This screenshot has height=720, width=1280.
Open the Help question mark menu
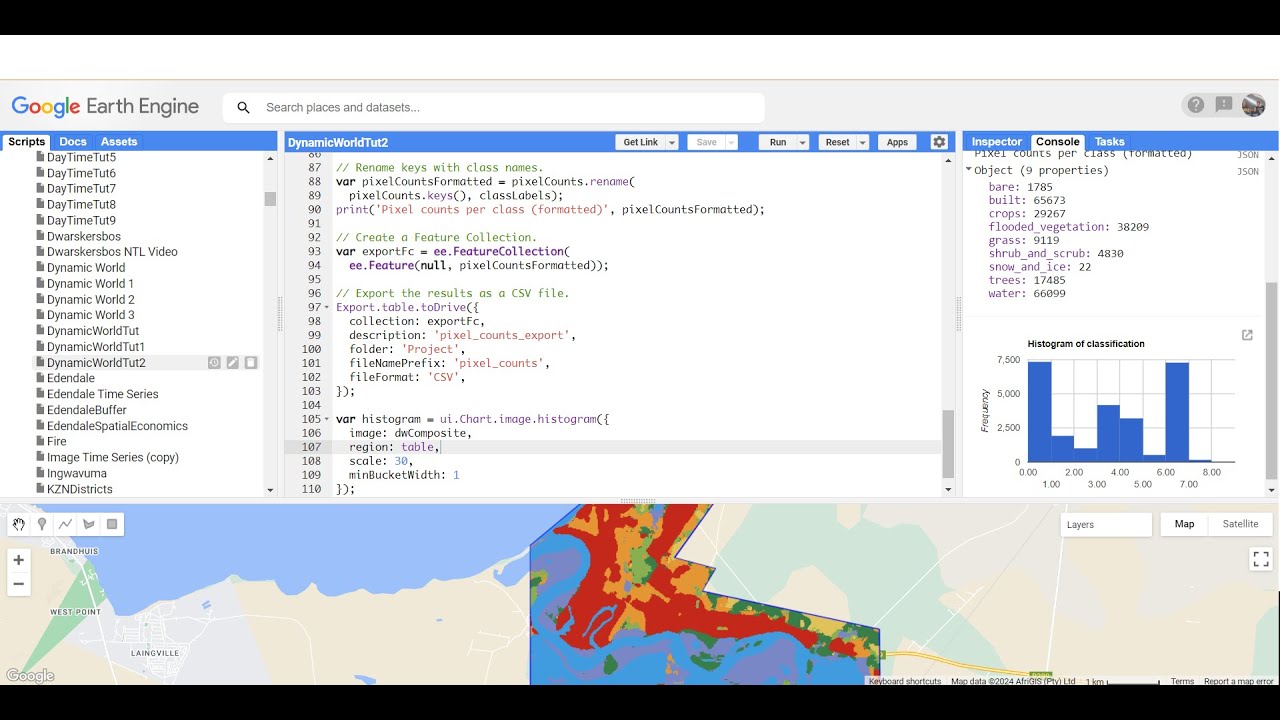pos(1195,105)
